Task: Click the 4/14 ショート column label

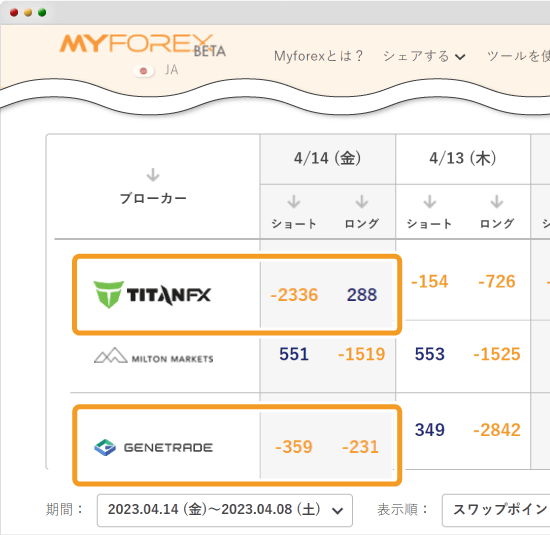Action: click(x=294, y=224)
